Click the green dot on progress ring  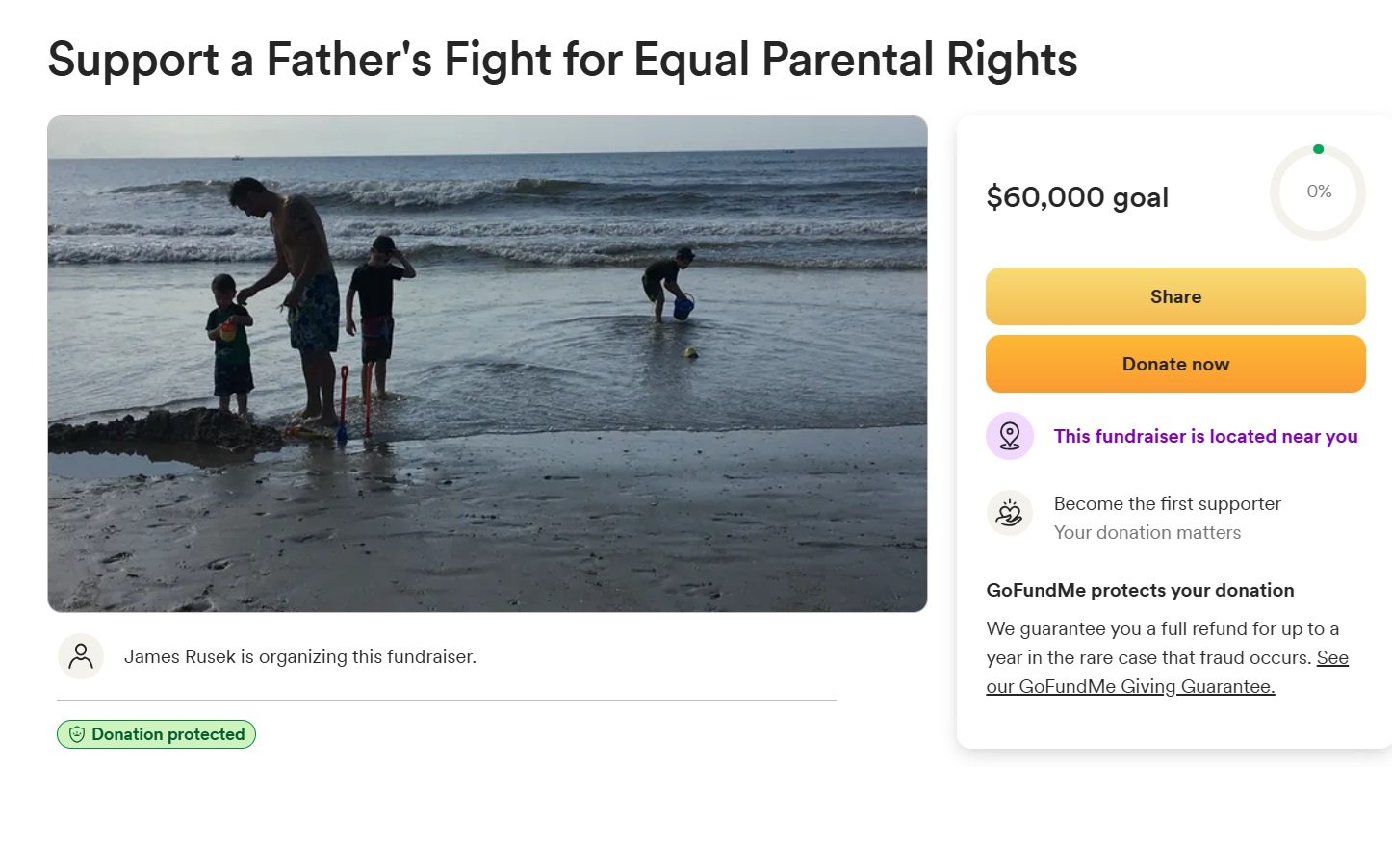pyautogui.click(x=1318, y=149)
